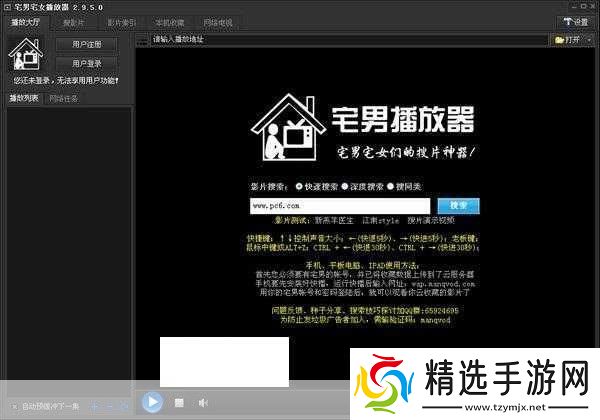Click the 搜片演示视频 link
The height and width of the screenshot is (420, 600).
click(431, 220)
